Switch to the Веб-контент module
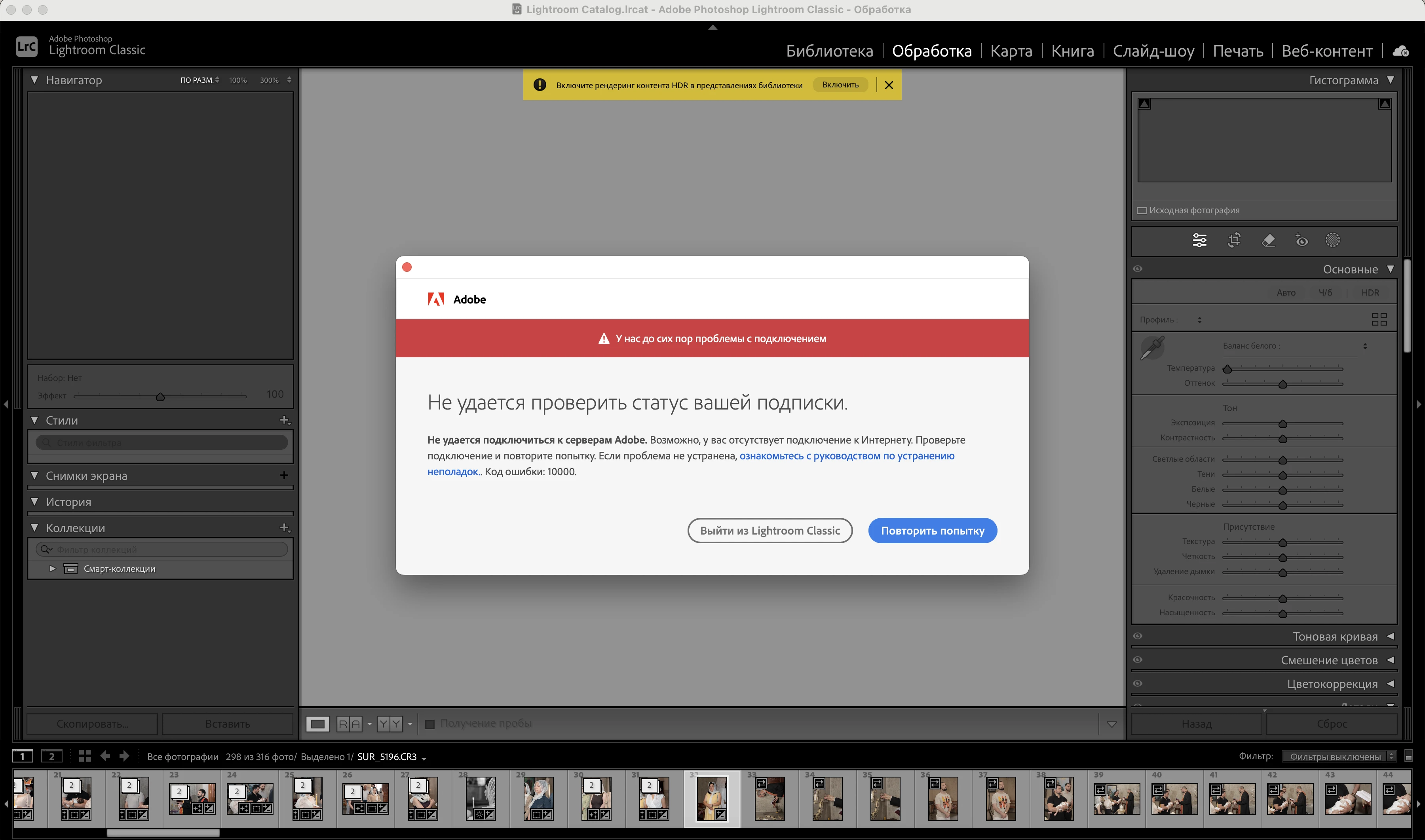Viewport: 1425px width, 840px height. (x=1327, y=51)
